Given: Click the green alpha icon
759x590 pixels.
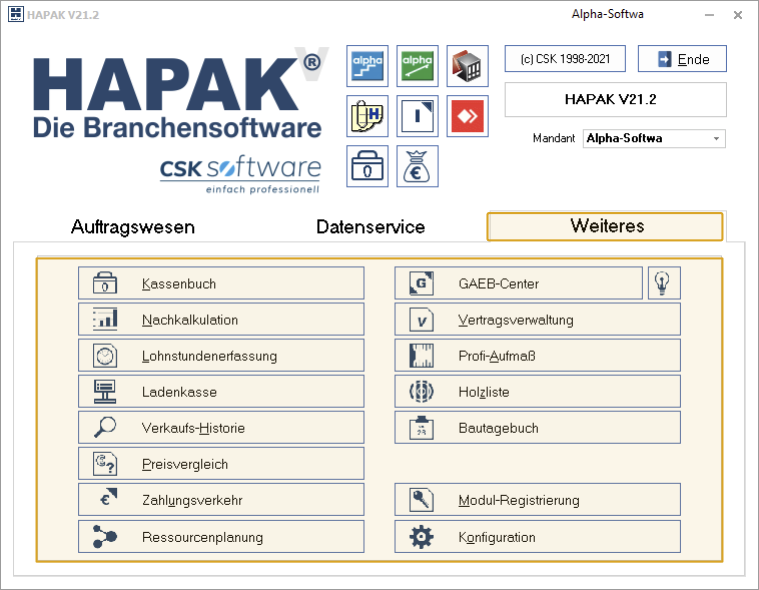Looking at the screenshot, I should coord(417,66).
